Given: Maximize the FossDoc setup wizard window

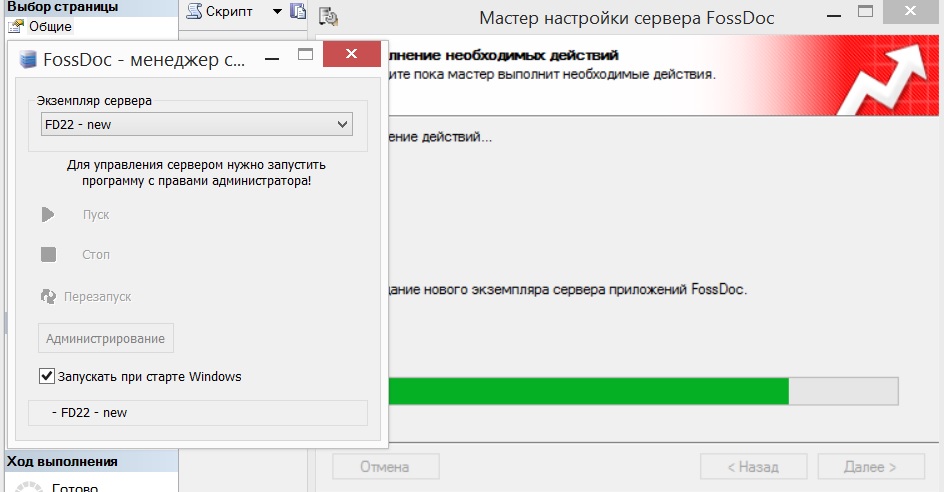Looking at the screenshot, I should point(866,11).
